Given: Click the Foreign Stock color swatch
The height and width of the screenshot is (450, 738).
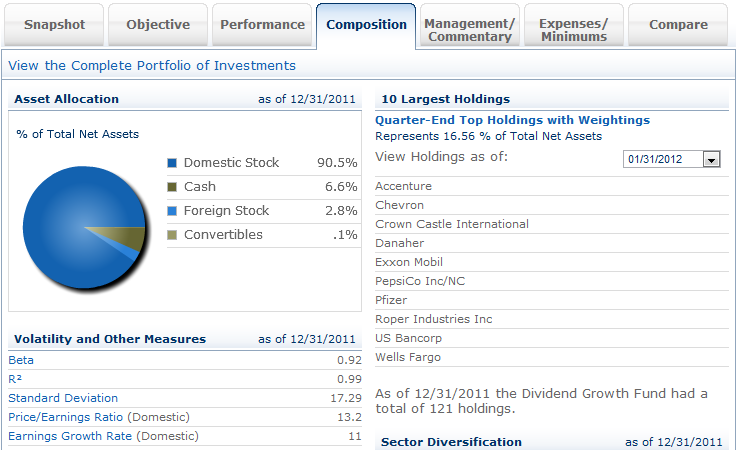Looking at the screenshot, I should [172, 211].
